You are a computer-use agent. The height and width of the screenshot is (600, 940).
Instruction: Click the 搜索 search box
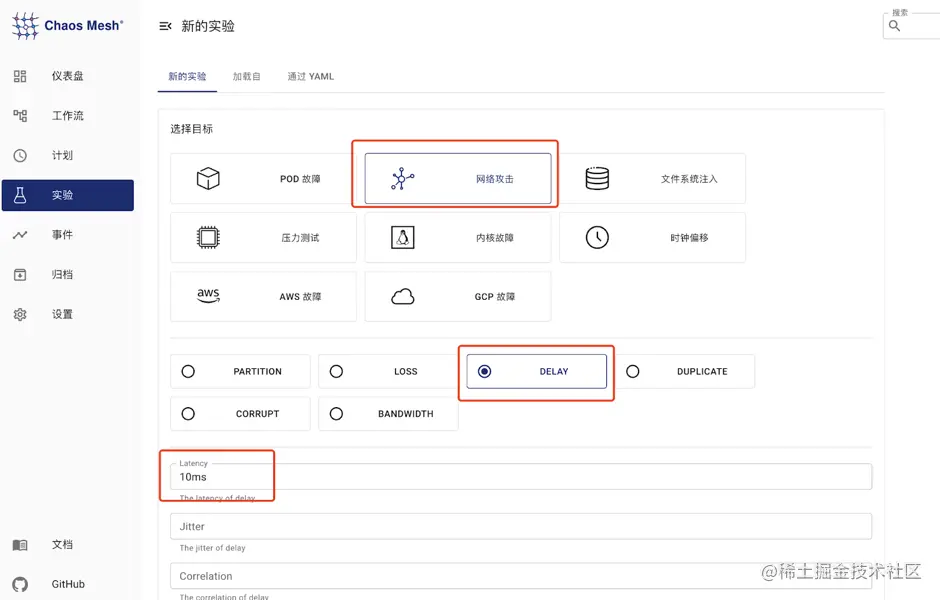click(x=911, y=26)
